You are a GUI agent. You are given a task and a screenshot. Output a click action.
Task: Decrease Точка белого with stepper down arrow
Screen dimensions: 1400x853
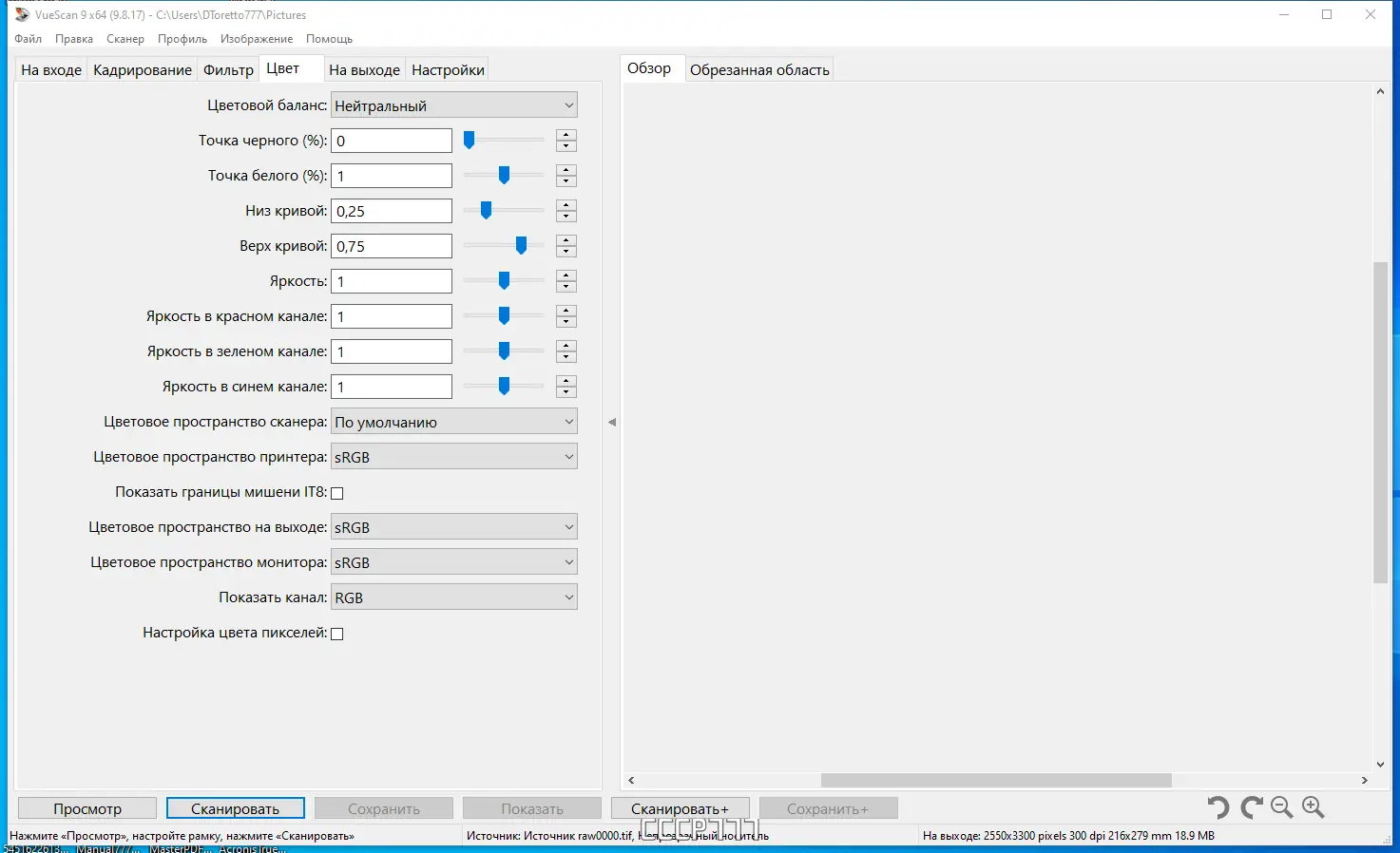tap(566, 181)
